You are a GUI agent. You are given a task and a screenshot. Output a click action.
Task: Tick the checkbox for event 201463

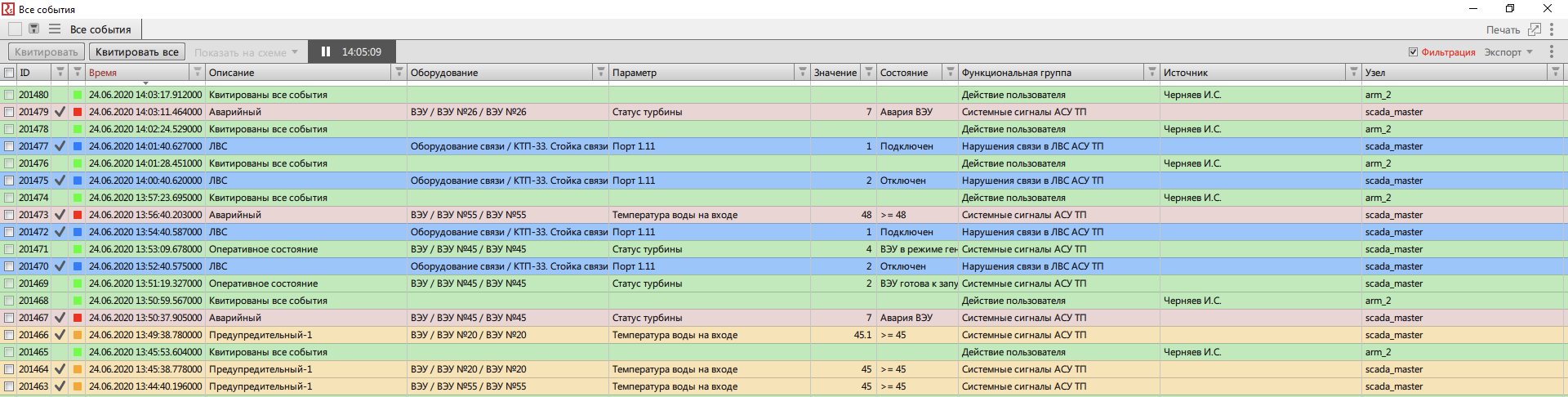click(x=9, y=386)
